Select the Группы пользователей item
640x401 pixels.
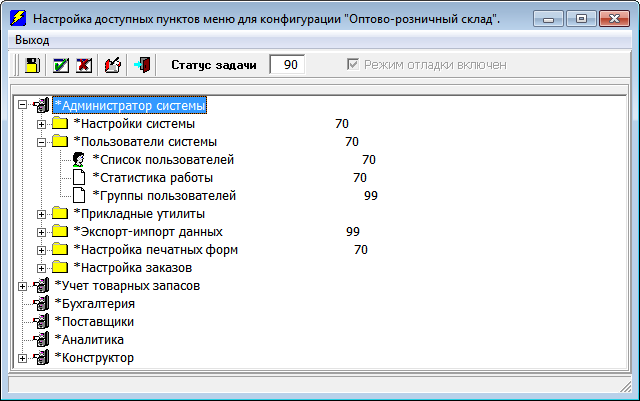(x=163, y=196)
